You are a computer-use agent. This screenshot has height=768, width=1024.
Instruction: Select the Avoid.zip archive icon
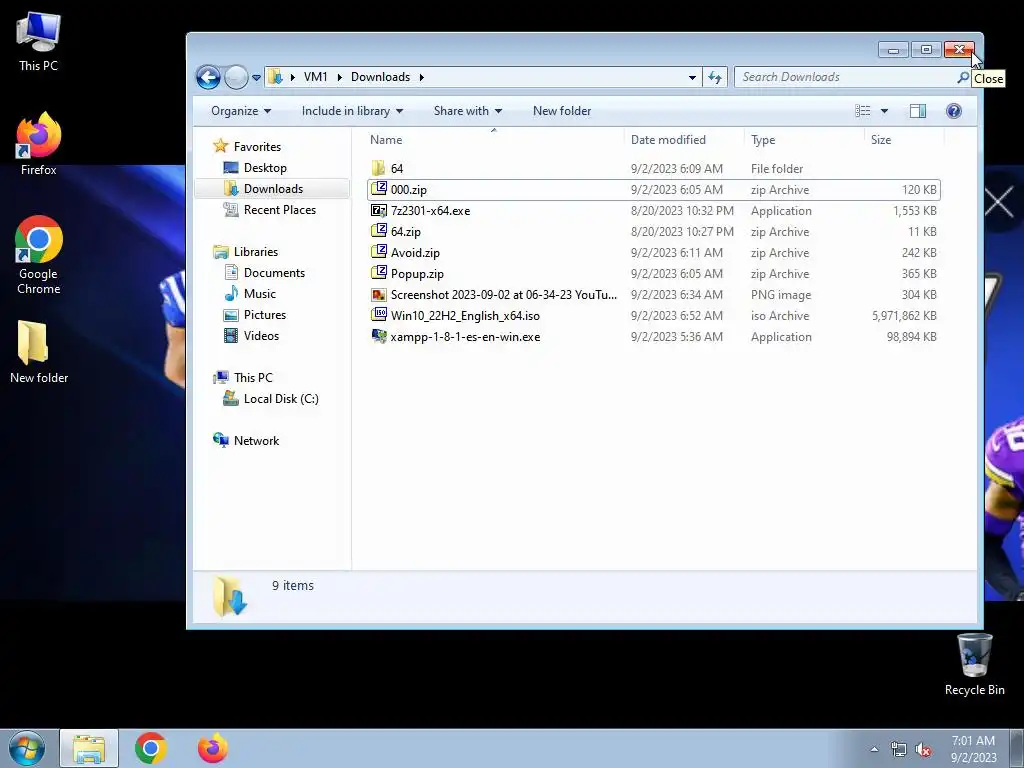click(379, 252)
